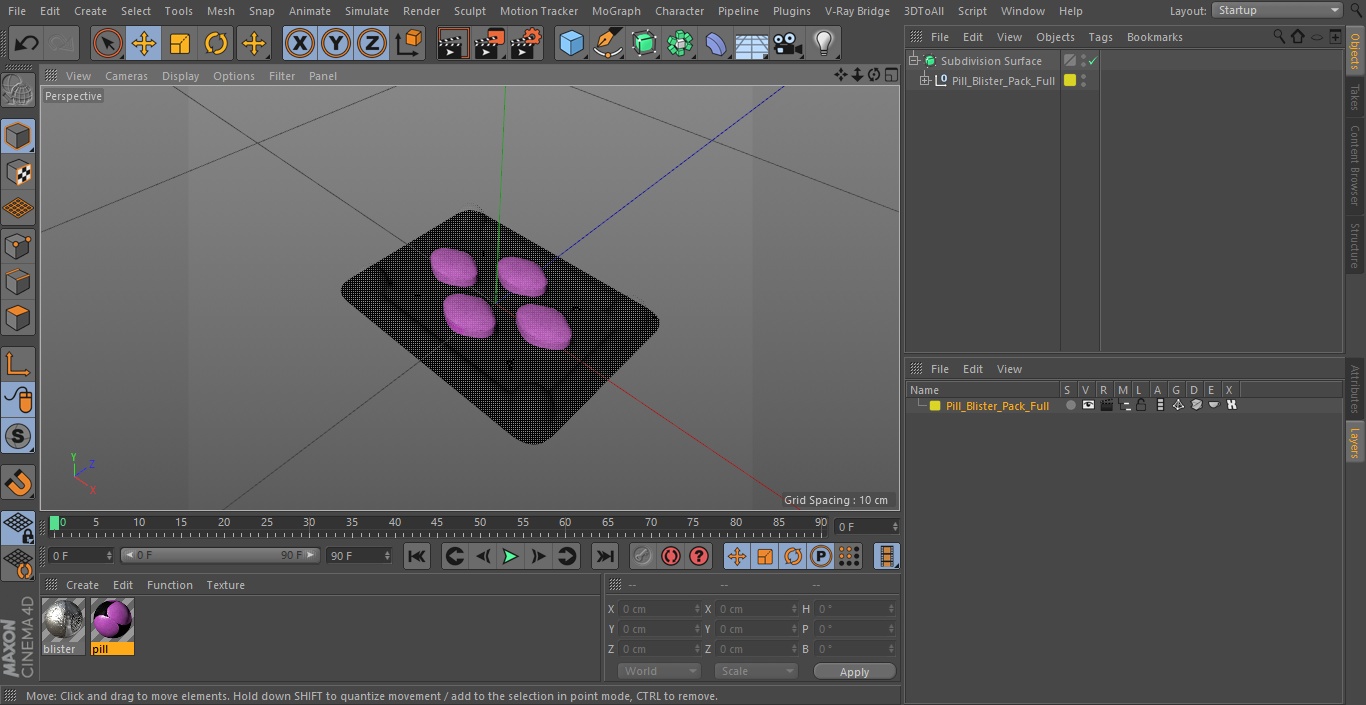
Task: Select the Rotate tool
Action: click(216, 43)
